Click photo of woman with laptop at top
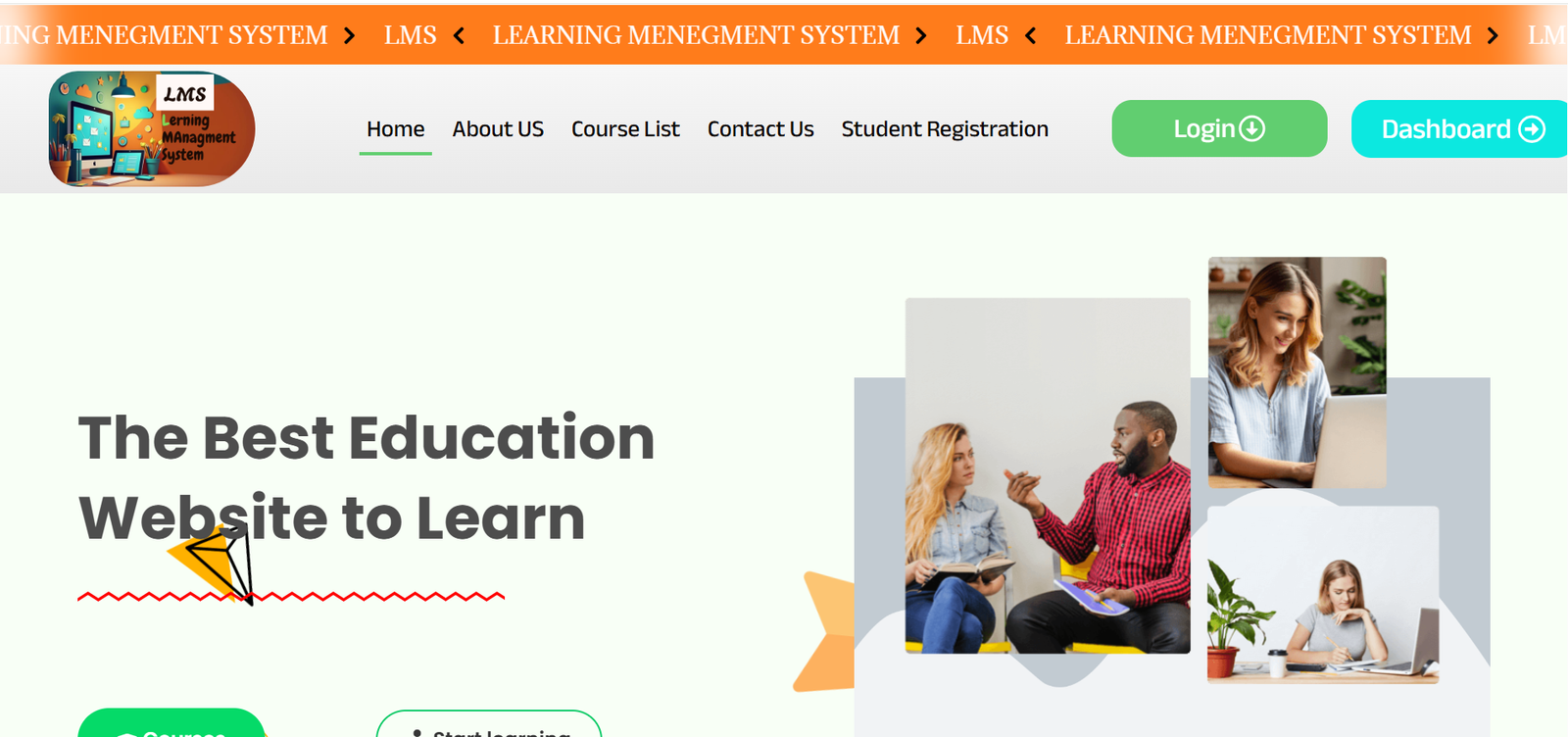The height and width of the screenshot is (737, 1568). [x=1298, y=372]
